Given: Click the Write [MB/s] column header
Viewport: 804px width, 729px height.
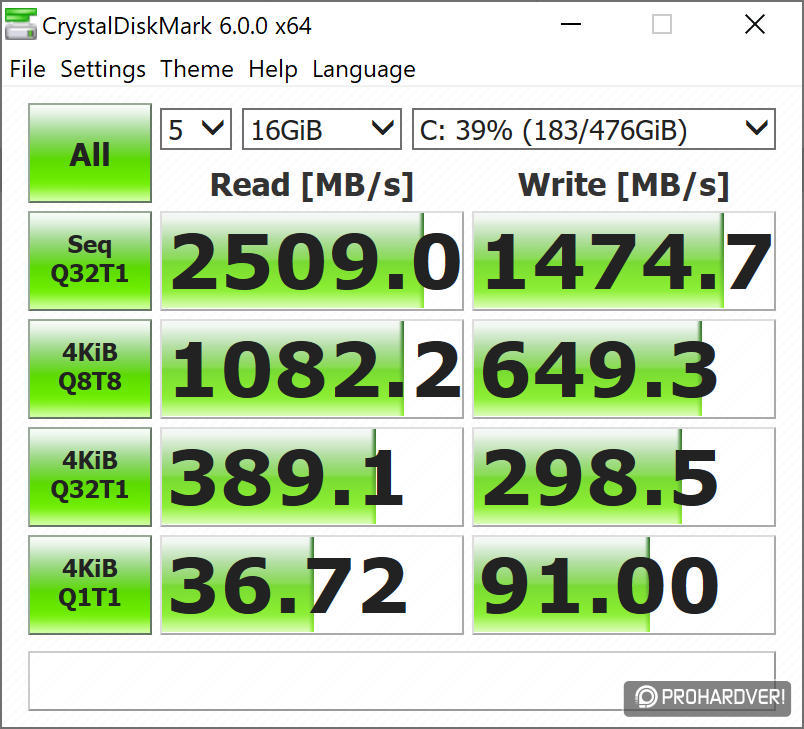Looking at the screenshot, I should click(x=624, y=185).
